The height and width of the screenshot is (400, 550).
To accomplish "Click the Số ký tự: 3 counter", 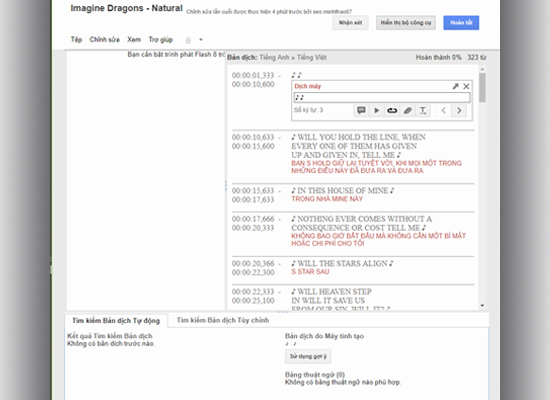I will 308,110.
